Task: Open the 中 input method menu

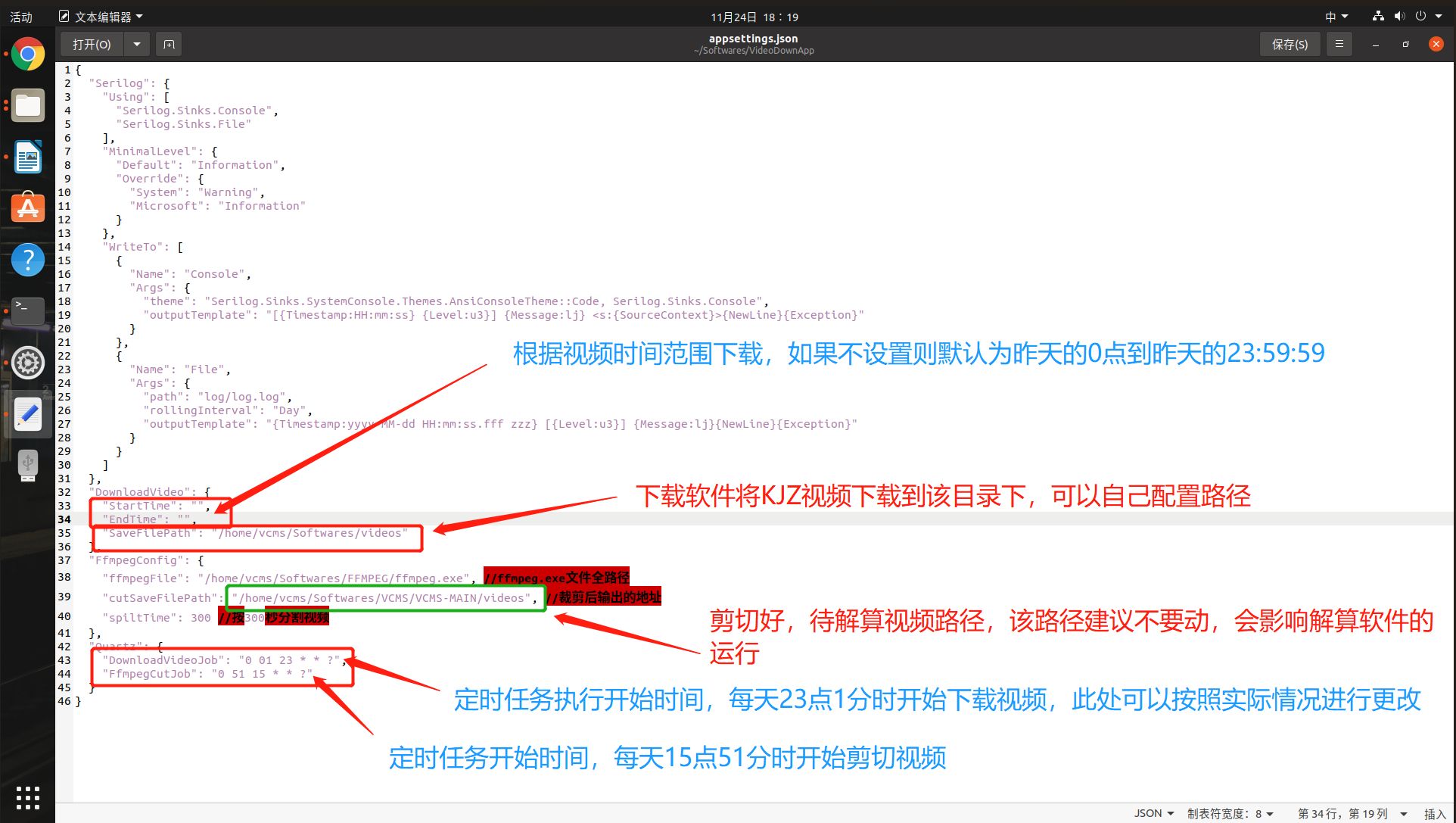Action: (x=1336, y=17)
